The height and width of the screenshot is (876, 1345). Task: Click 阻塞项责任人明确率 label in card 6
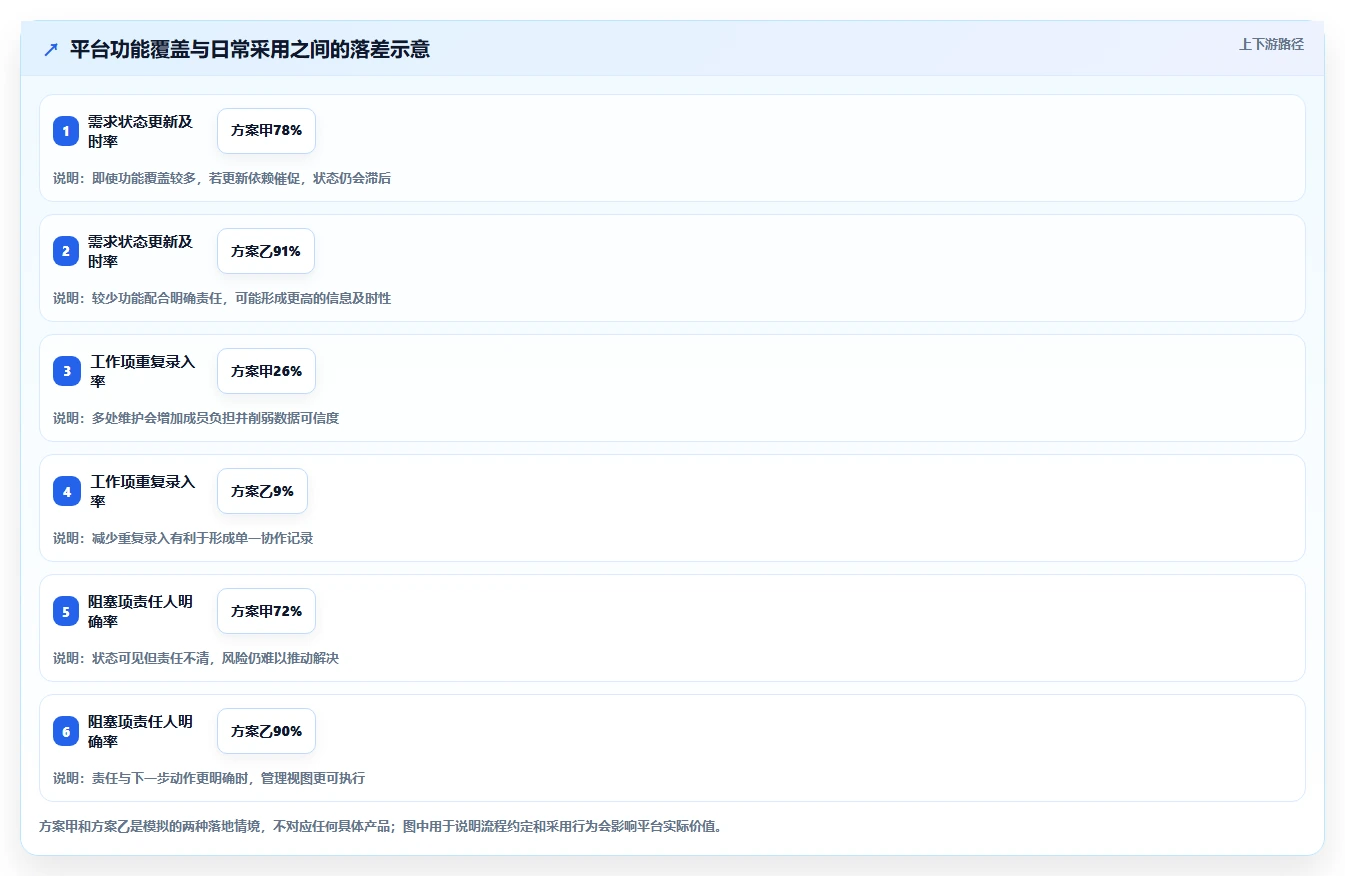click(140, 731)
